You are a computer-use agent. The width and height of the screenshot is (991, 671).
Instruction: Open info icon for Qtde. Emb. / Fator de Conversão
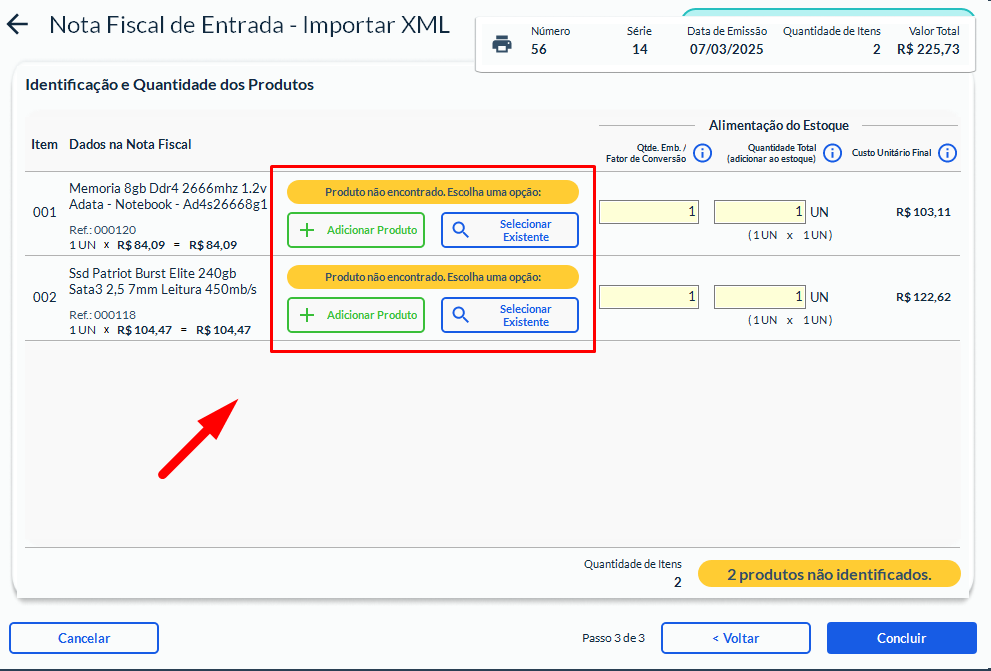point(702,153)
